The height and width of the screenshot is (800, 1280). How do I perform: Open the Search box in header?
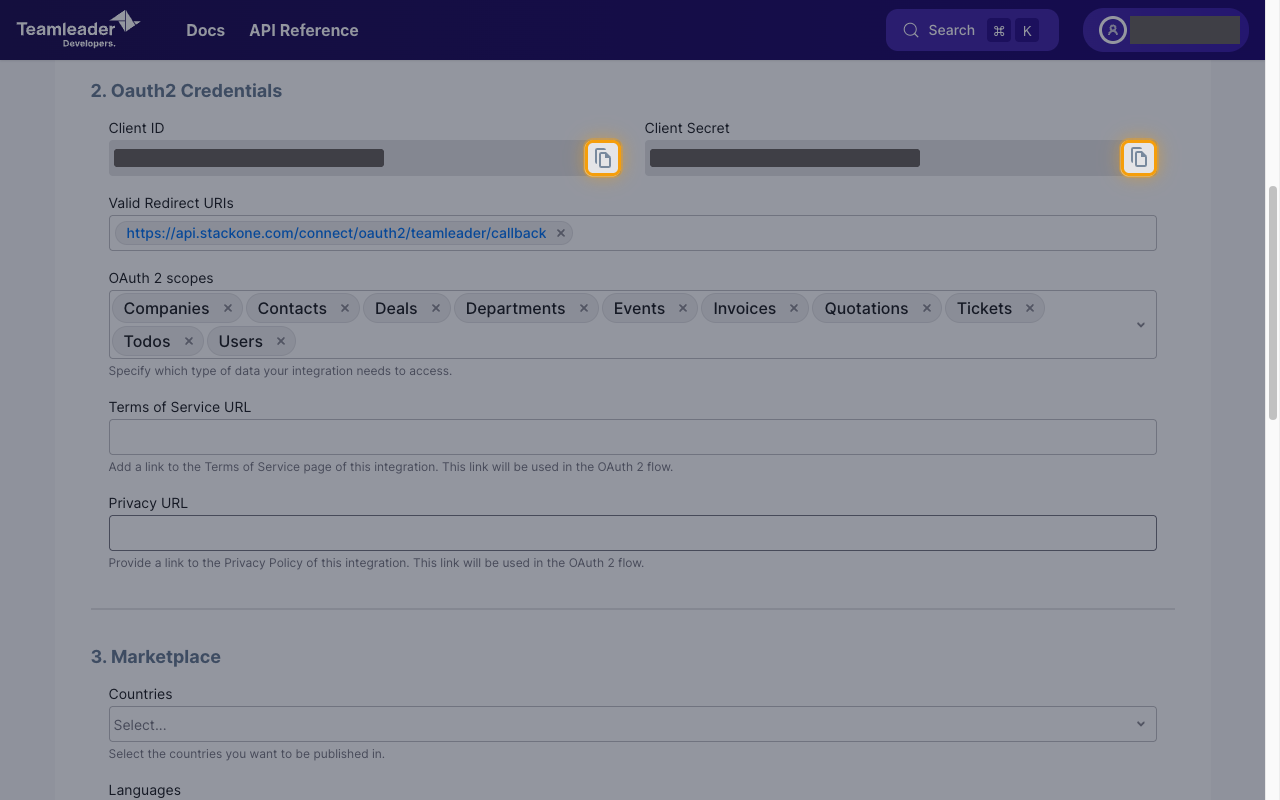click(x=972, y=30)
